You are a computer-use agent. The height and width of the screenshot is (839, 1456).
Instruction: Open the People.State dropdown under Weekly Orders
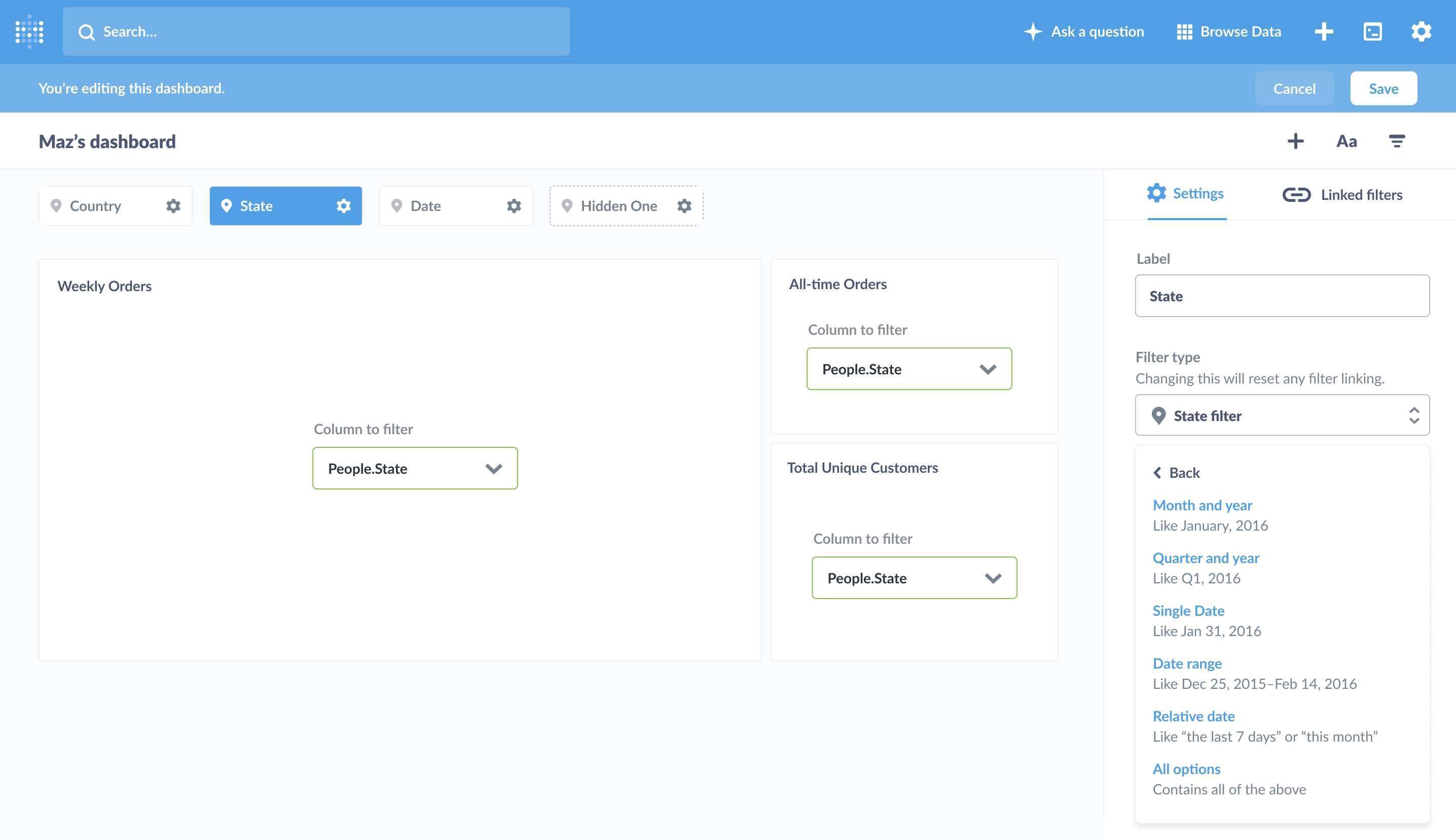(x=415, y=468)
